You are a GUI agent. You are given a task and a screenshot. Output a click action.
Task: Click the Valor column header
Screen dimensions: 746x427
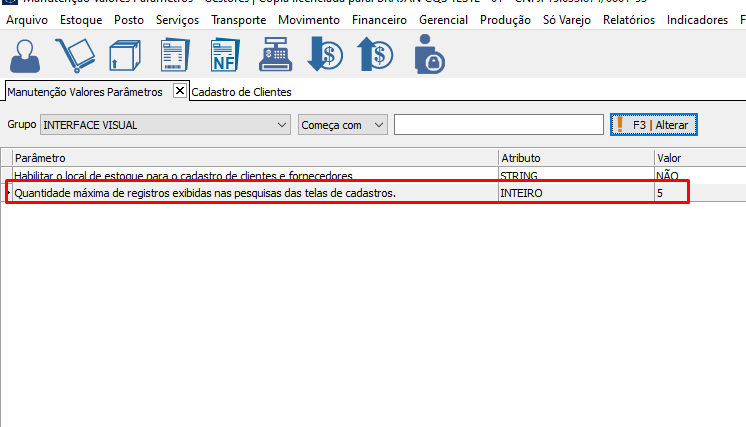coord(669,158)
